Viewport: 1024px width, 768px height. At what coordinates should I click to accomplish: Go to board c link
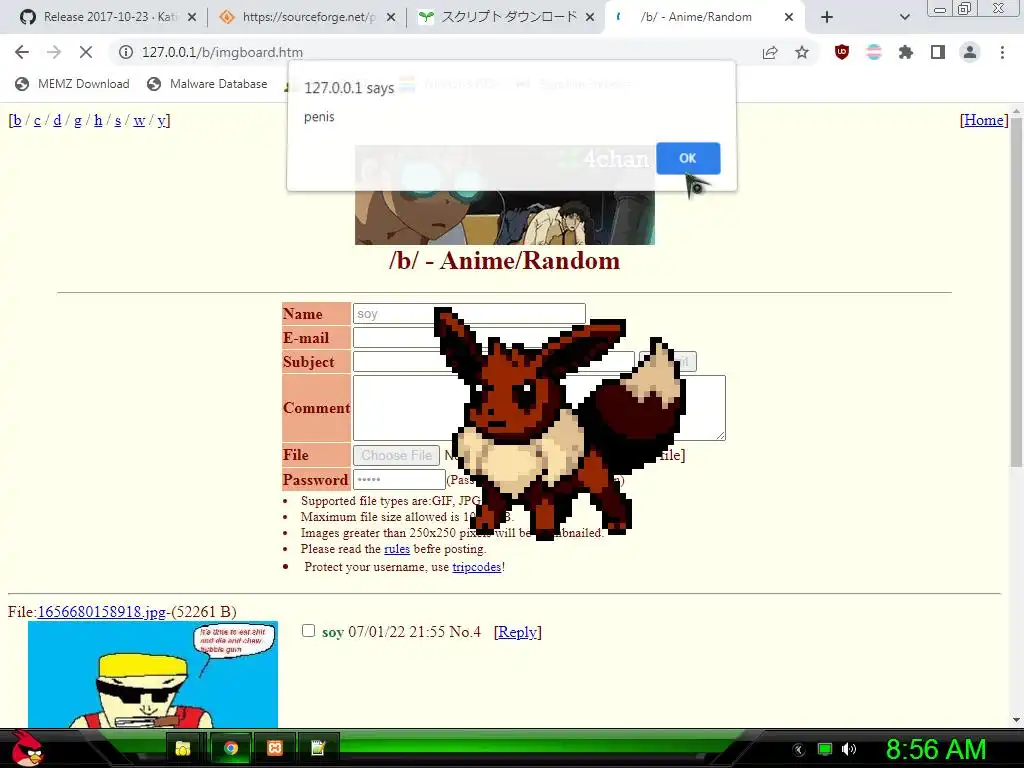(x=37, y=120)
